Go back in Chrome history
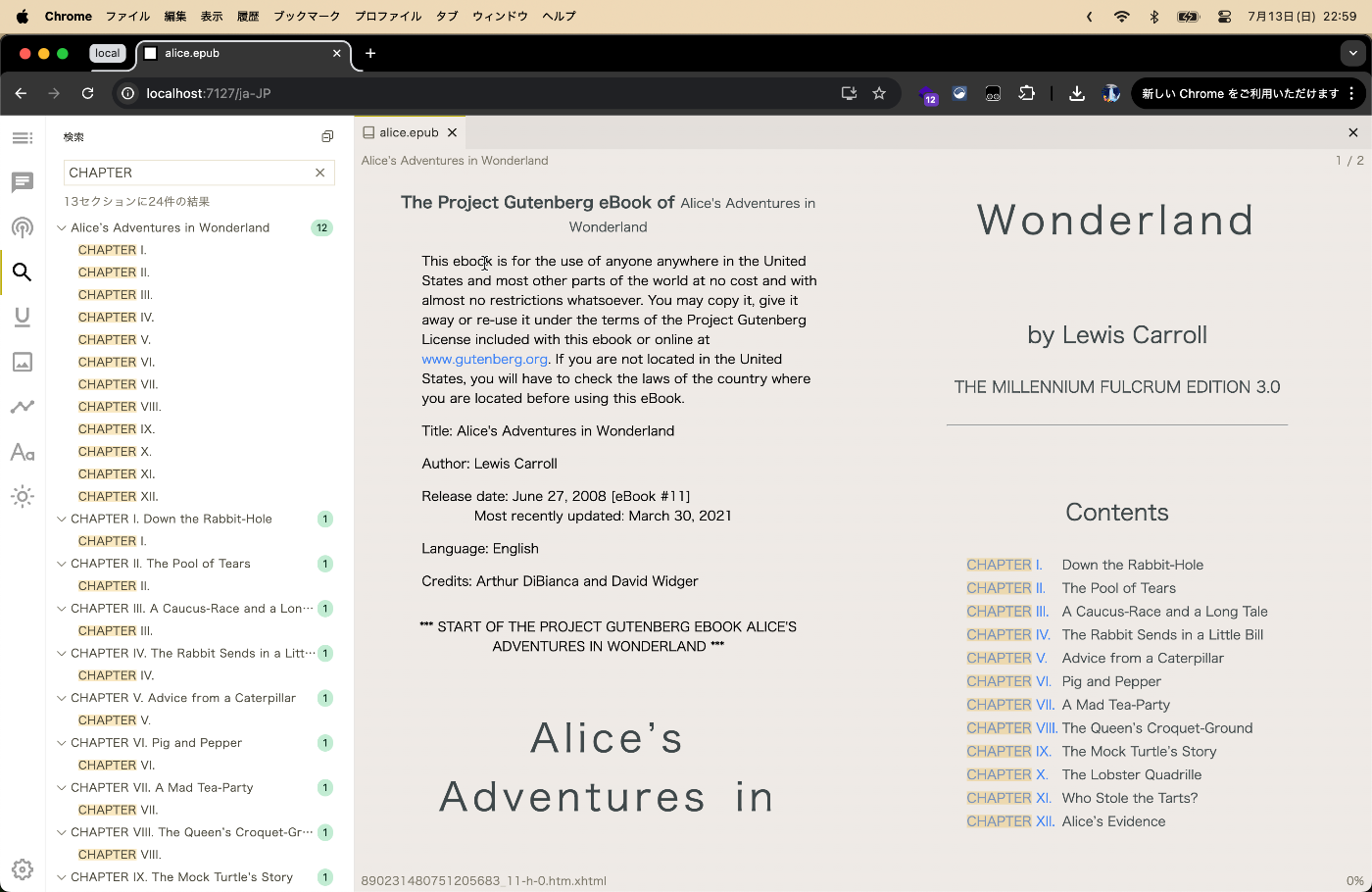1372x892 pixels. click(21, 93)
